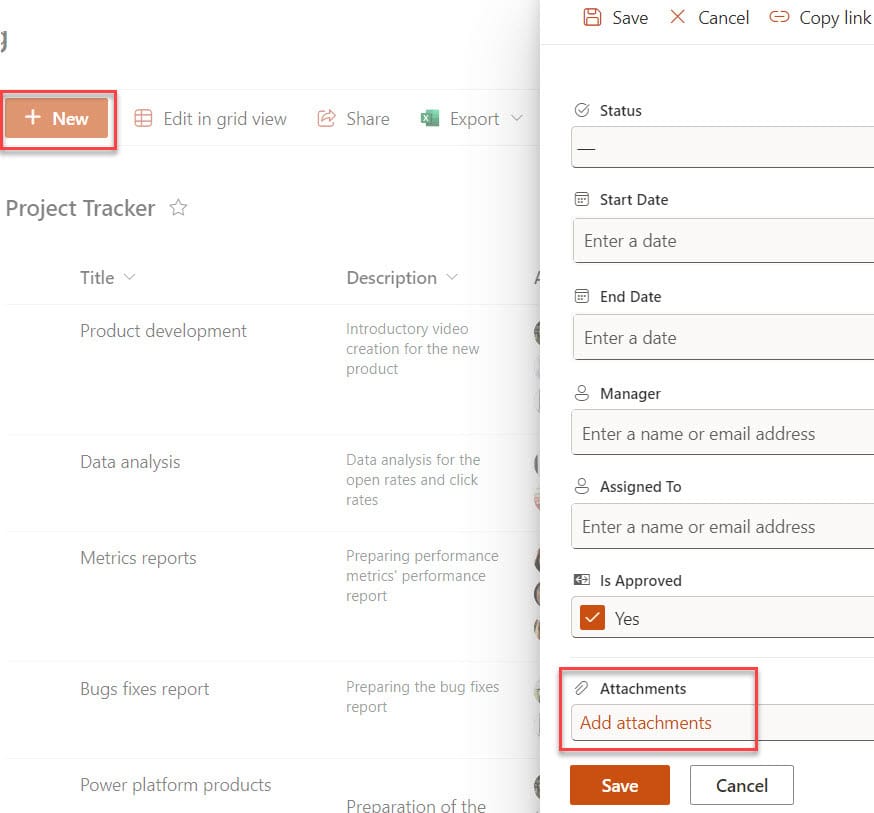Click the Copy link chain icon
The width and height of the screenshot is (874, 813).
(x=779, y=17)
